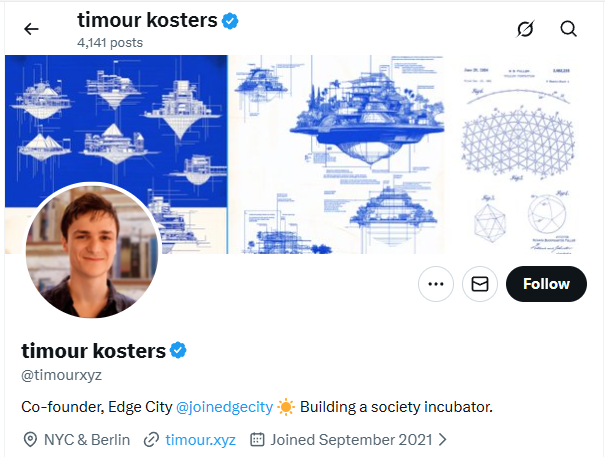Click 'Joined September 2021' text

pos(351,439)
